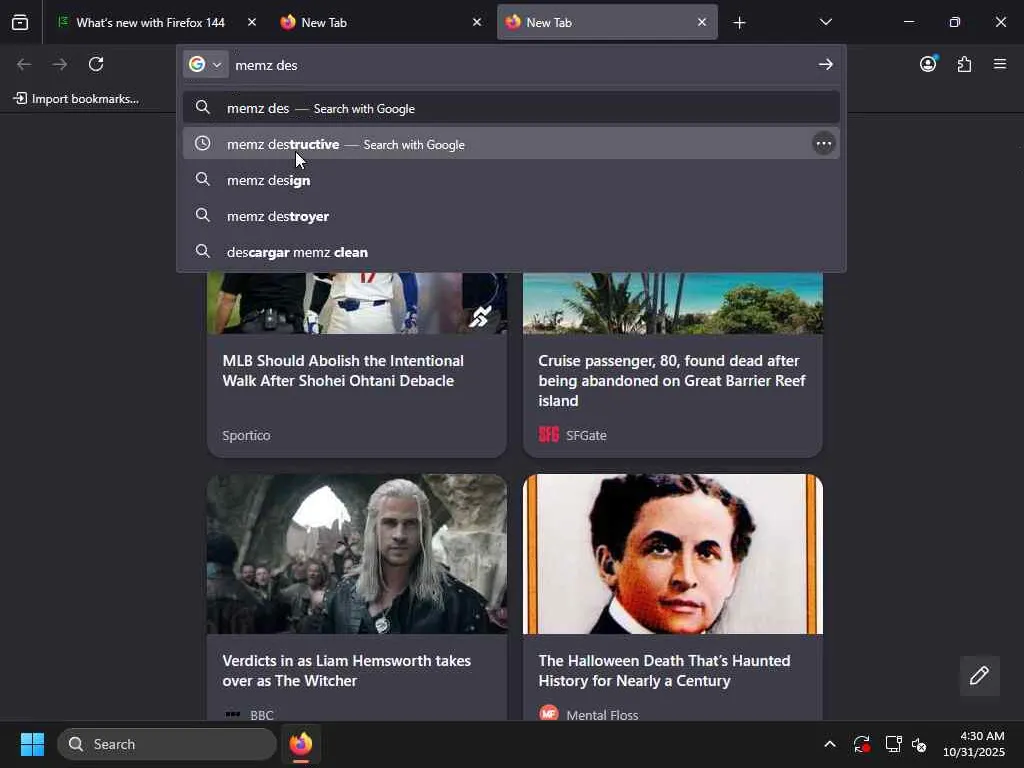Open MLB Intentional Walk Ohtani article
The height and width of the screenshot is (768, 1024).
click(x=343, y=370)
